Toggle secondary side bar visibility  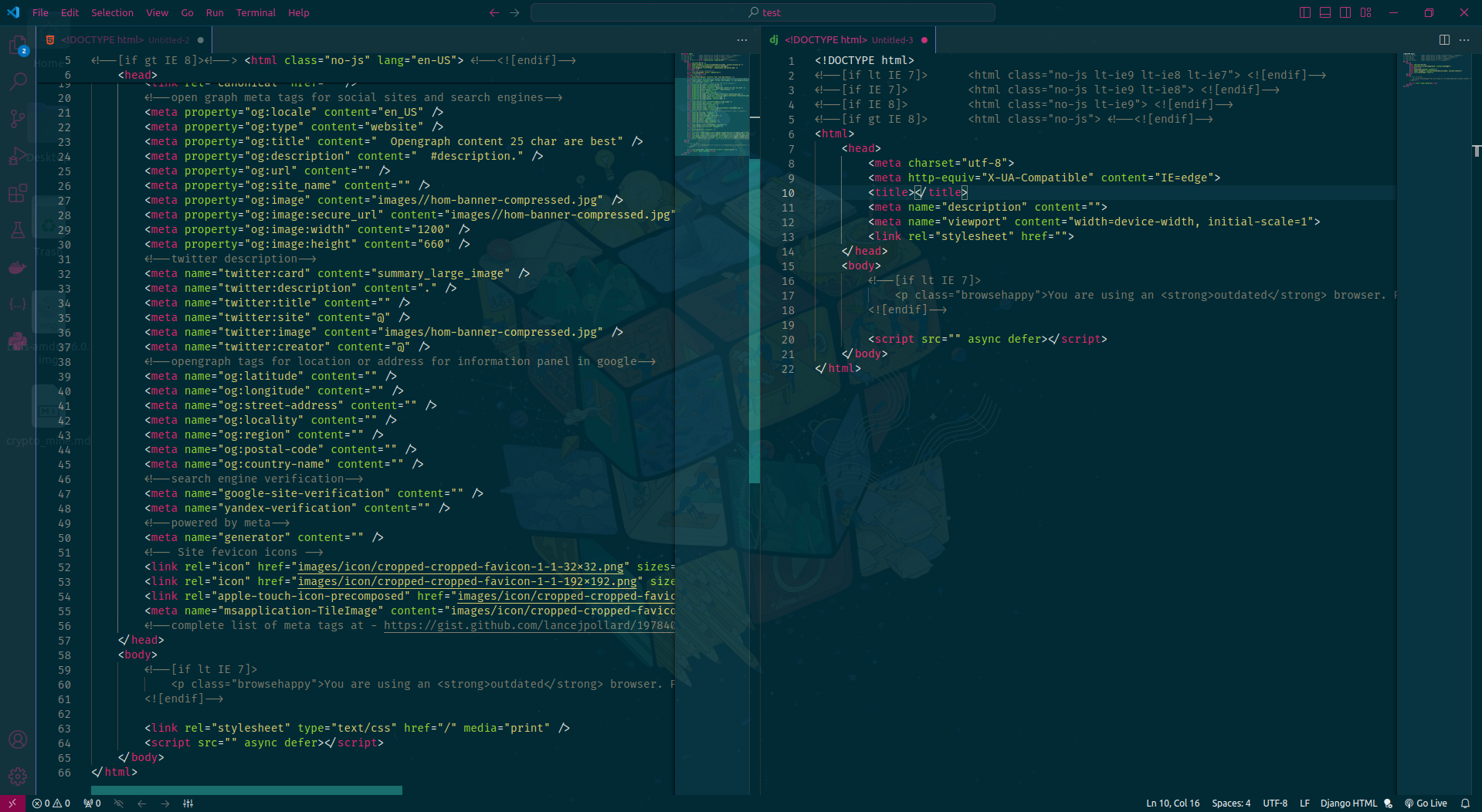coord(1345,12)
